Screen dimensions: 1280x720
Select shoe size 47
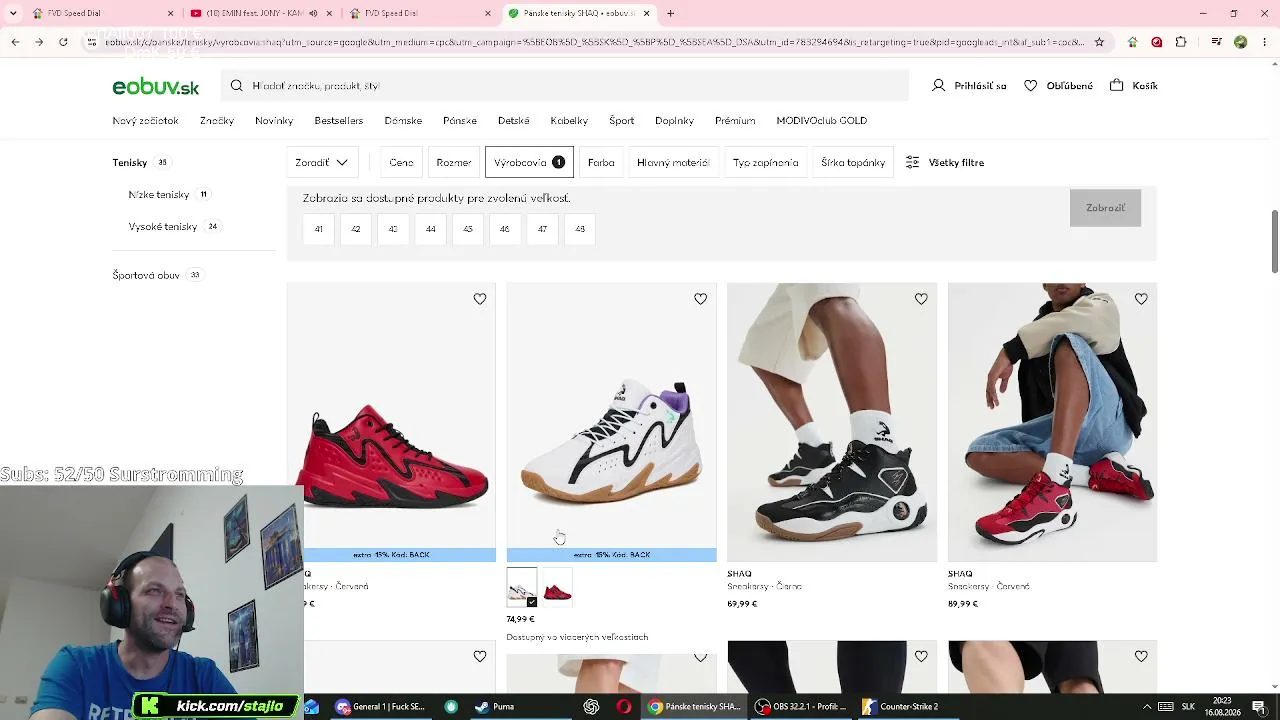click(x=542, y=229)
